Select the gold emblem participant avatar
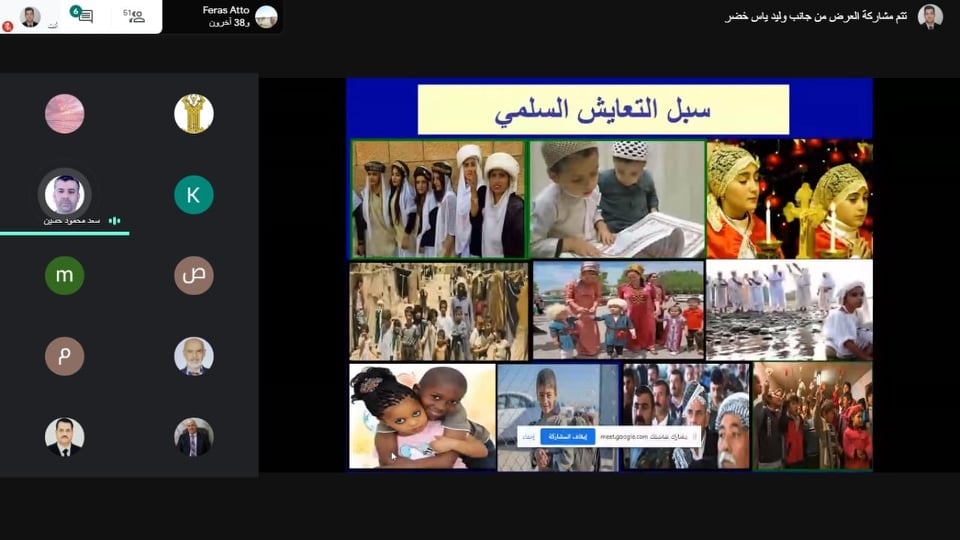 (193, 113)
